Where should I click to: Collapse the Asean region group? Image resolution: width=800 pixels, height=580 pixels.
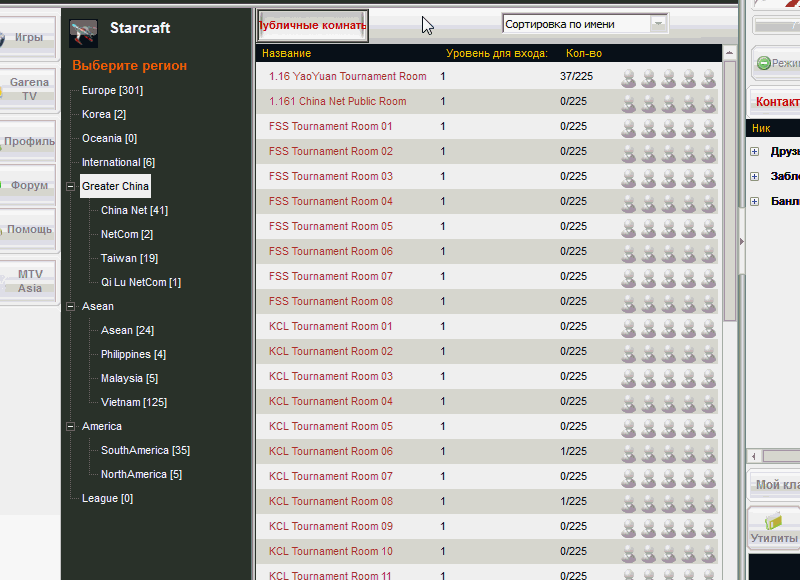tap(71, 306)
